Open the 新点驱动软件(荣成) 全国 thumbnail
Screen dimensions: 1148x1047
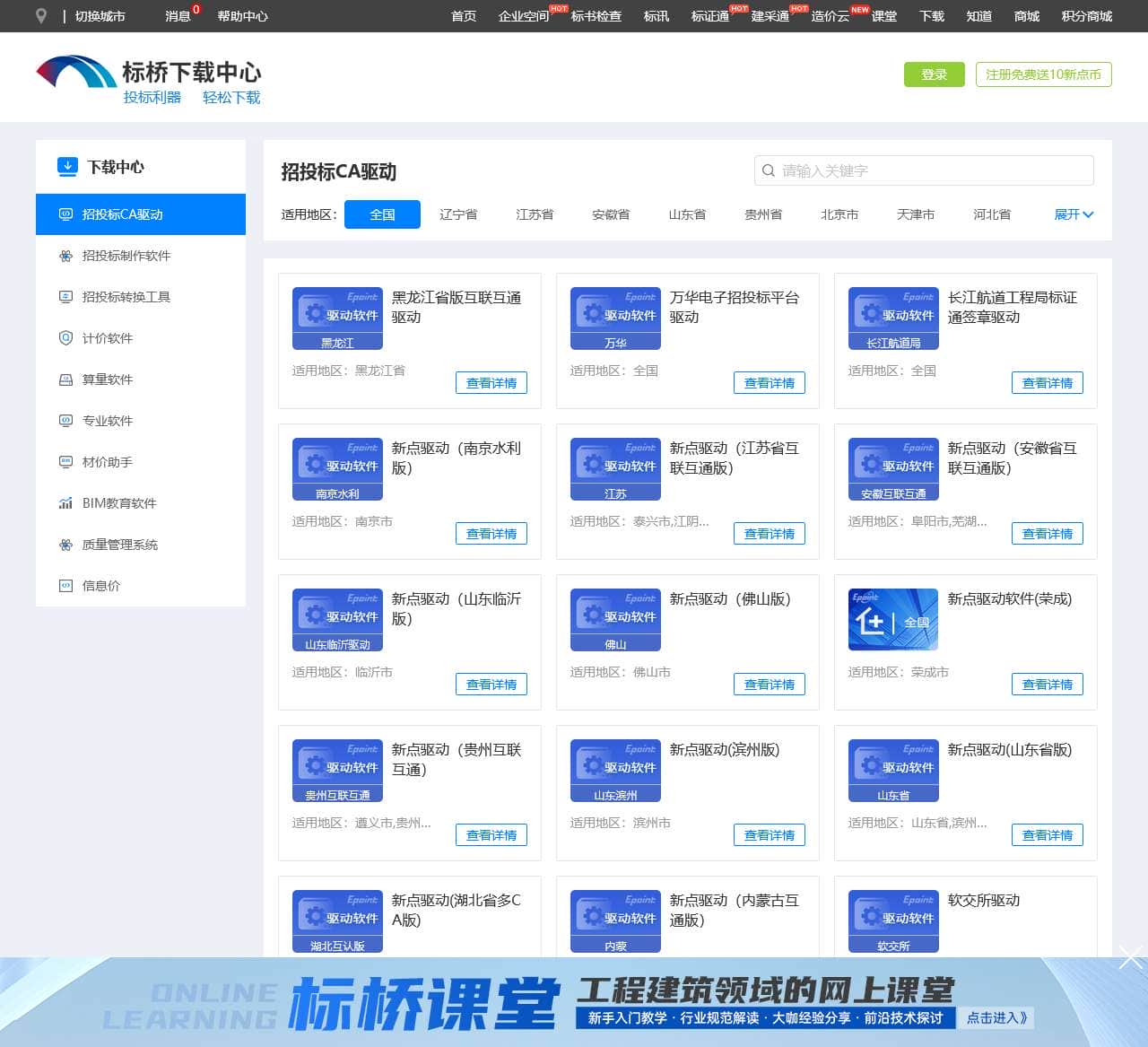tap(893, 620)
